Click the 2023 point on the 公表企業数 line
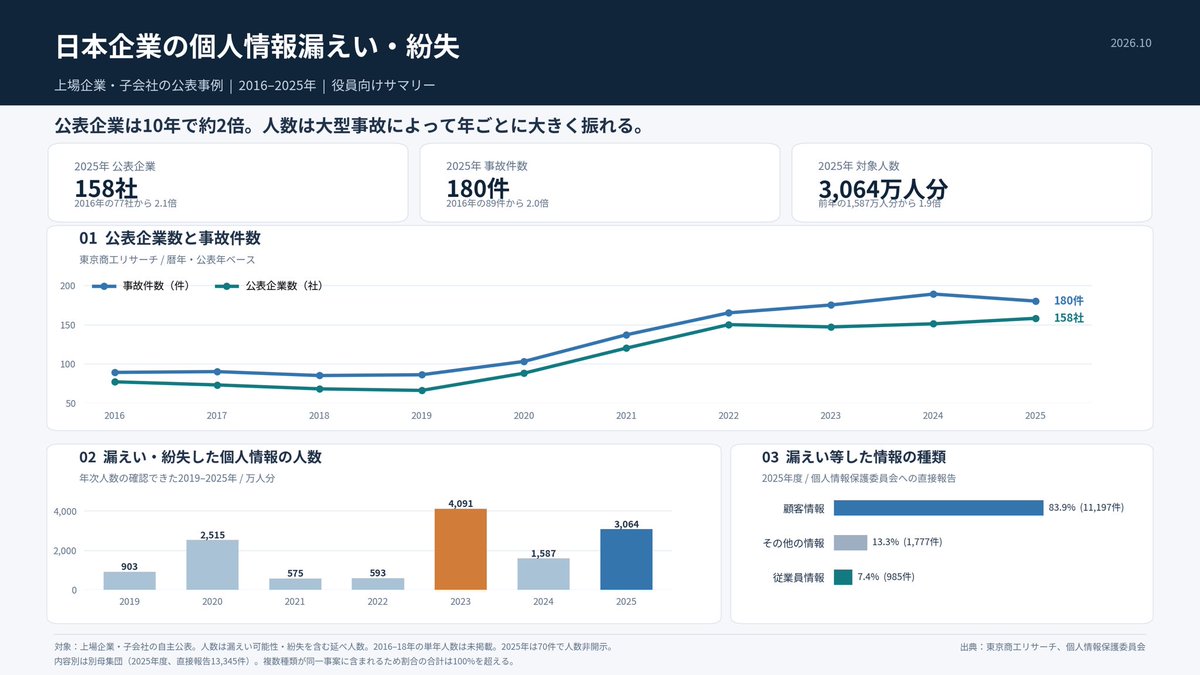The image size is (1200, 675). click(x=831, y=327)
